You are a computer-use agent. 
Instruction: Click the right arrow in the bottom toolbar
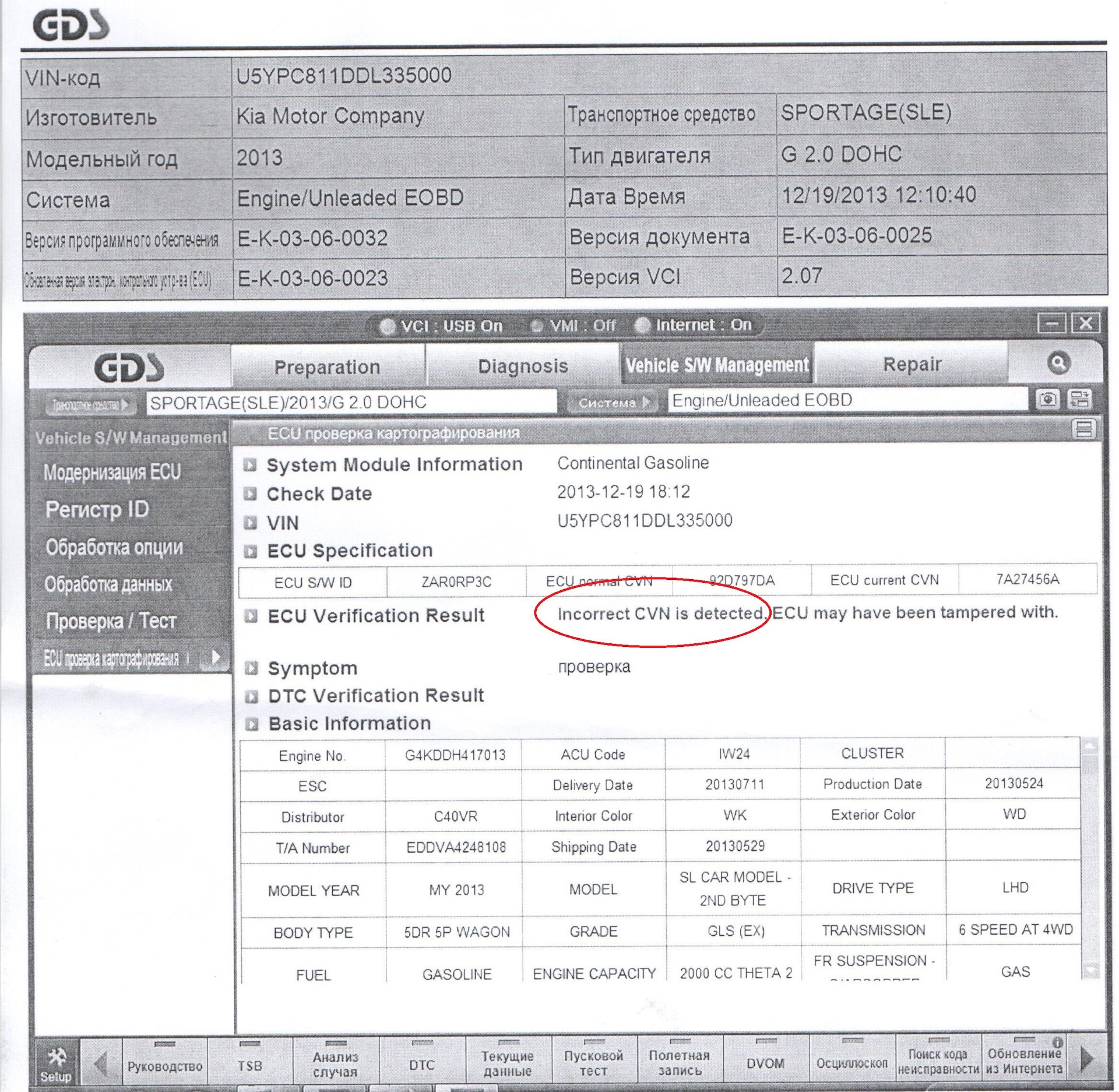[x=1088, y=1058]
